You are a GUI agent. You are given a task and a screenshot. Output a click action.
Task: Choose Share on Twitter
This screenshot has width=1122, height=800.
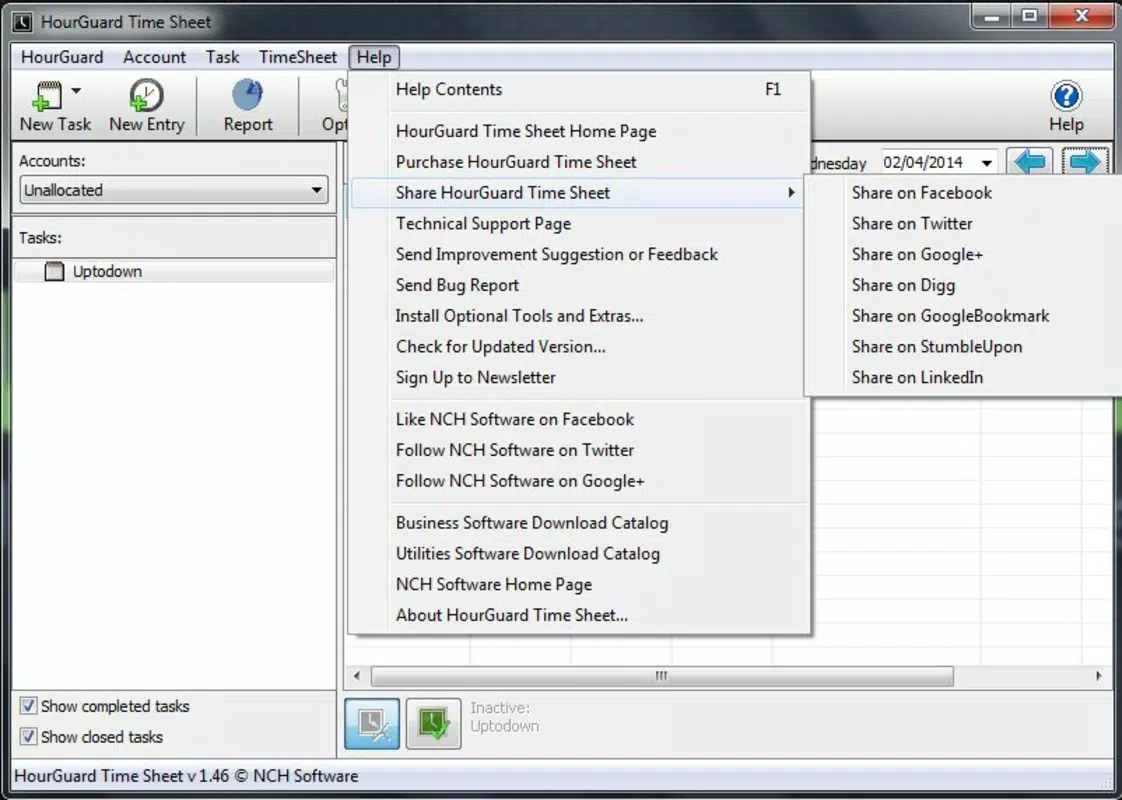tap(964, 223)
